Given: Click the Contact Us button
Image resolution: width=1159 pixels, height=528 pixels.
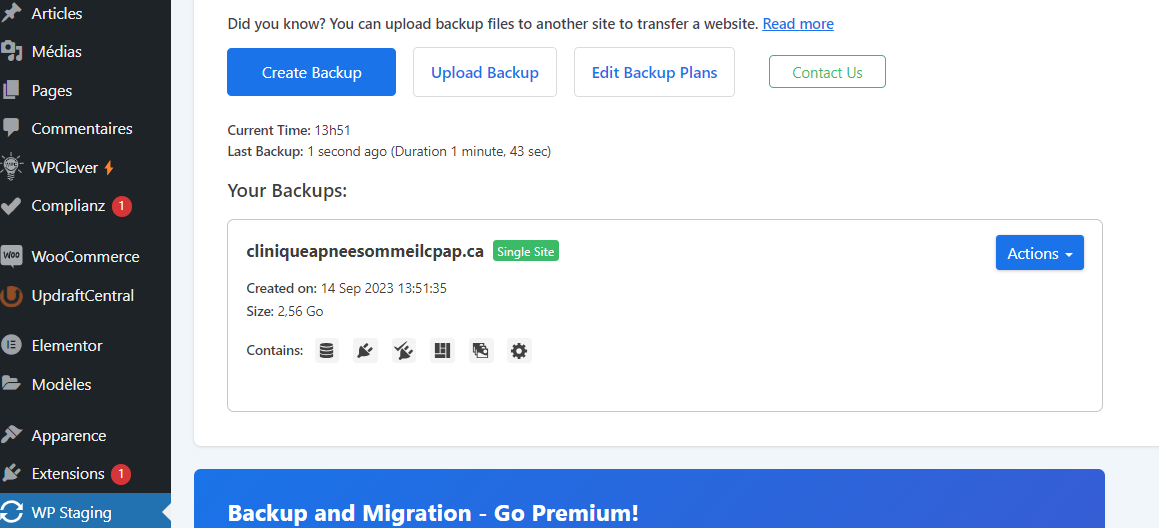Looking at the screenshot, I should 827,72.
